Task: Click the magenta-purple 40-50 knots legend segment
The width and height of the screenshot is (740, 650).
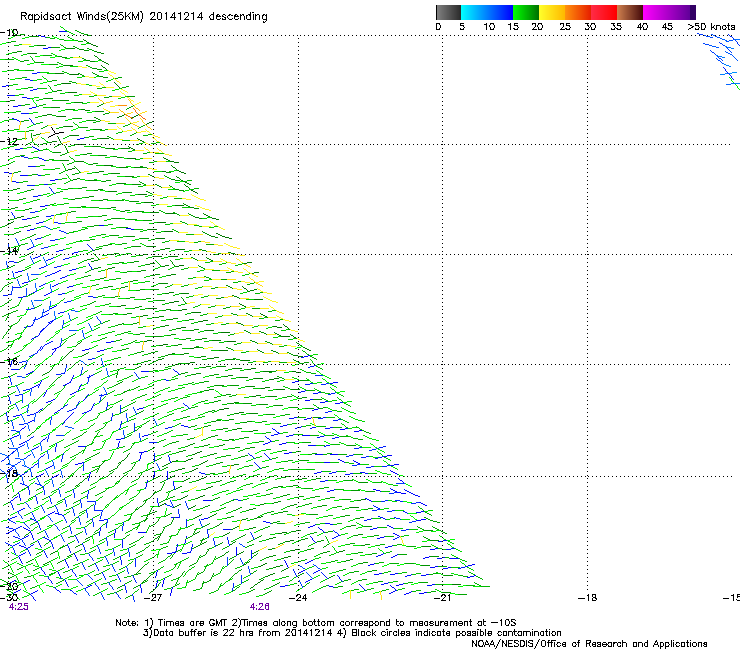Action: pyautogui.click(x=669, y=12)
